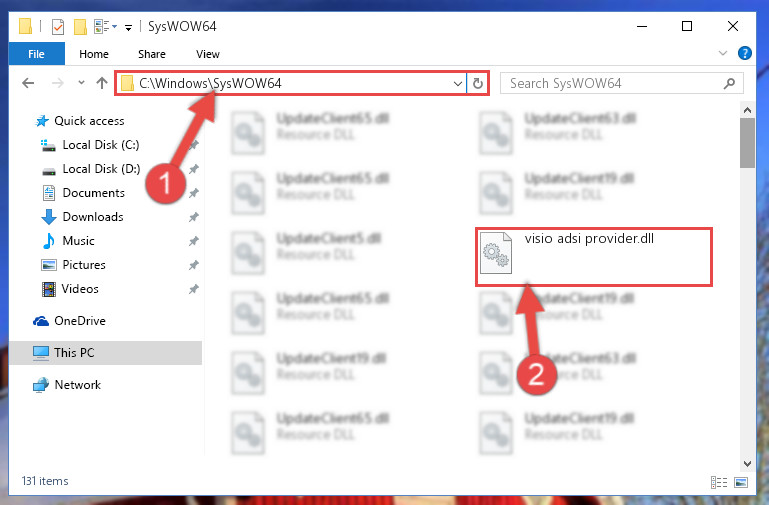Open recent locations dropdown arrow
This screenshot has height=505, width=769.
point(81,82)
